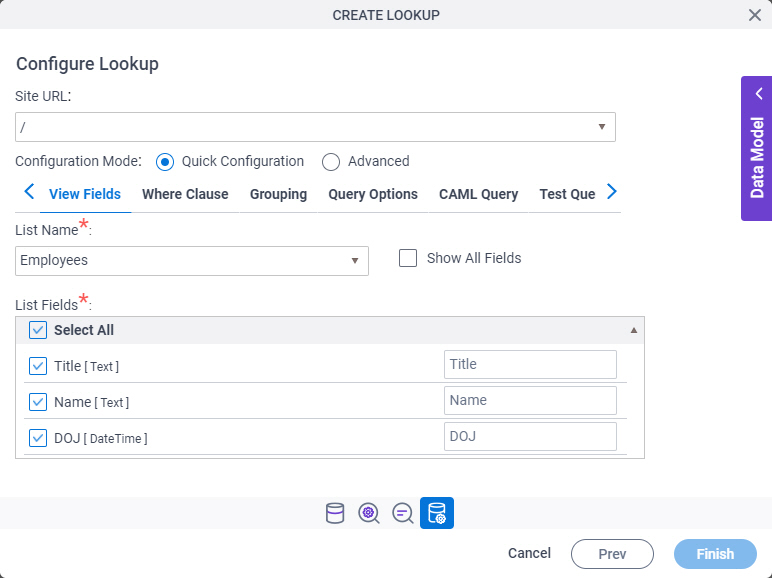Enable the Show All Fields checkbox
Screen dimensions: 772x578
(408, 258)
